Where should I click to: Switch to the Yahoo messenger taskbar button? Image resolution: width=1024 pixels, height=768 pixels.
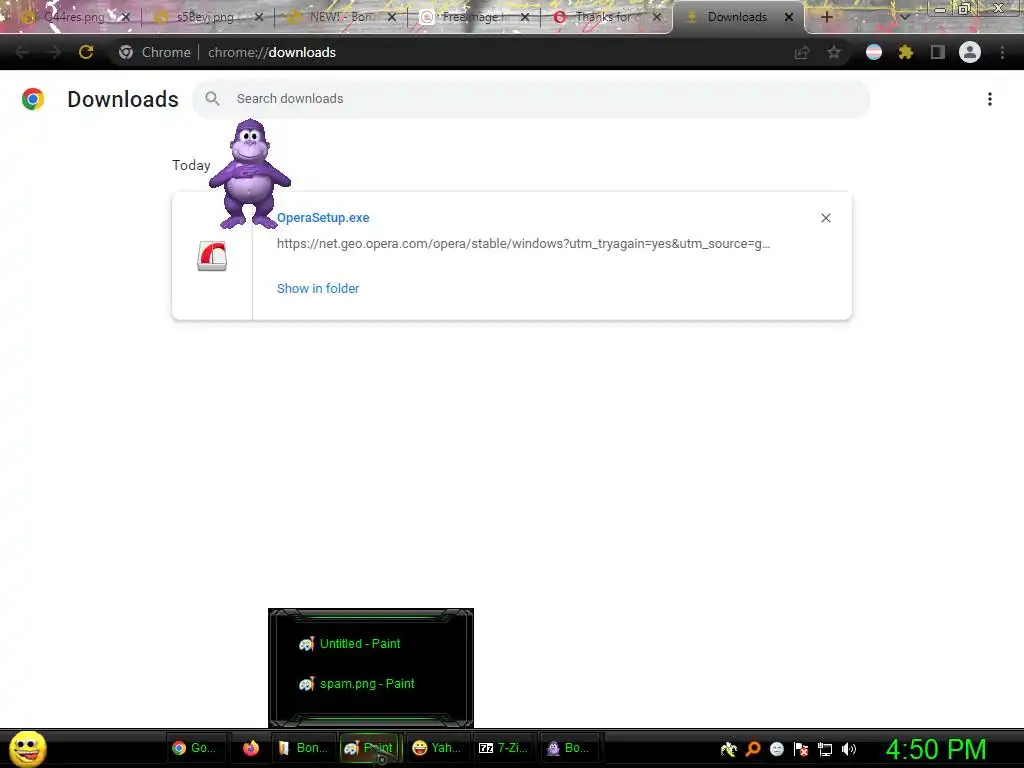click(x=437, y=748)
